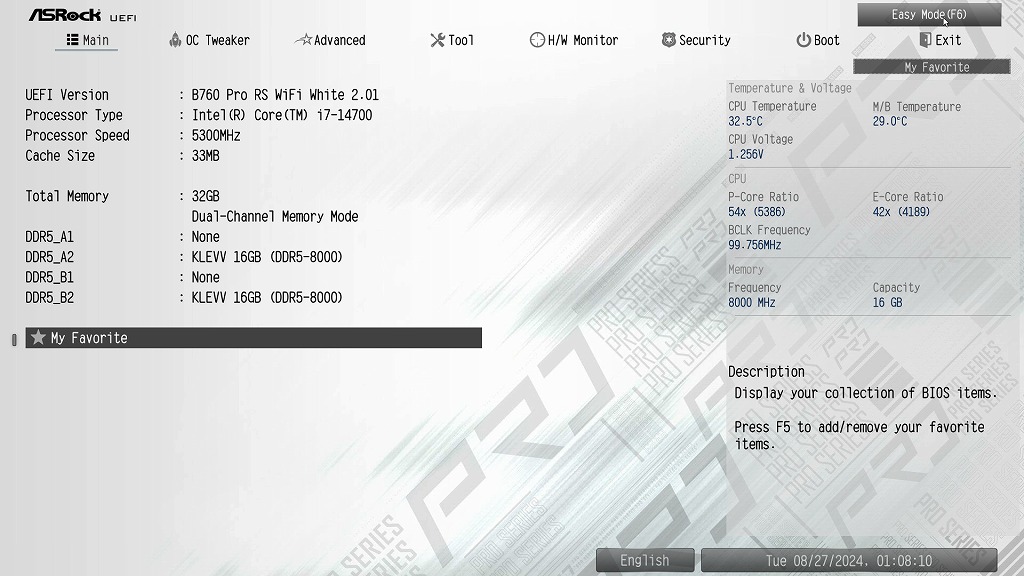Click Total Memory label

(x=67, y=196)
